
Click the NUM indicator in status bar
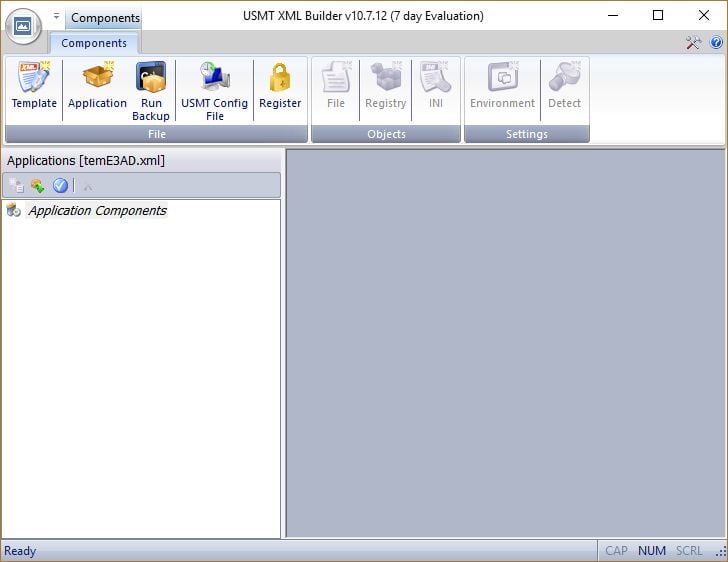(x=651, y=551)
